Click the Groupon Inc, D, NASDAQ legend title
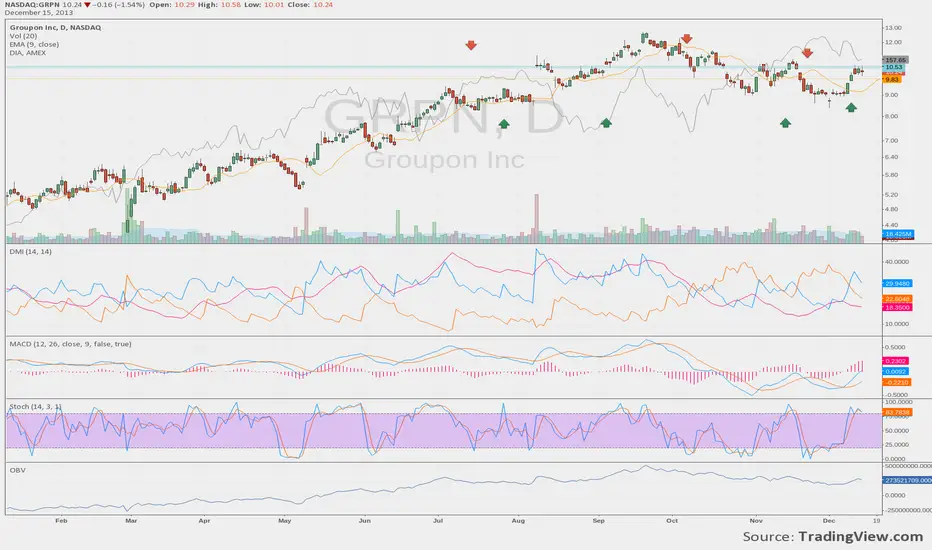The height and width of the screenshot is (550, 932). click(x=55, y=27)
